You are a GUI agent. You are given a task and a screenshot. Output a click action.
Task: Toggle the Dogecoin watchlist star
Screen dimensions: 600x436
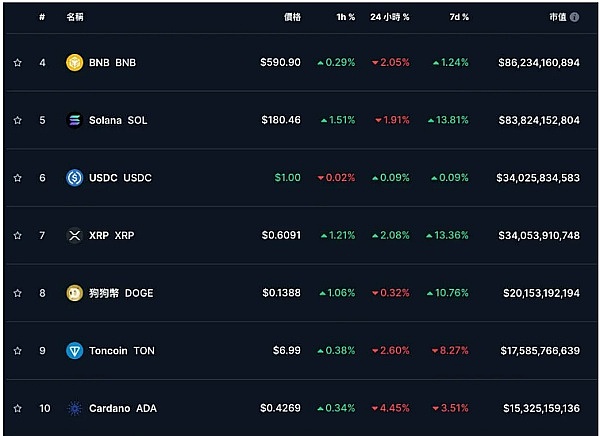(x=17, y=293)
